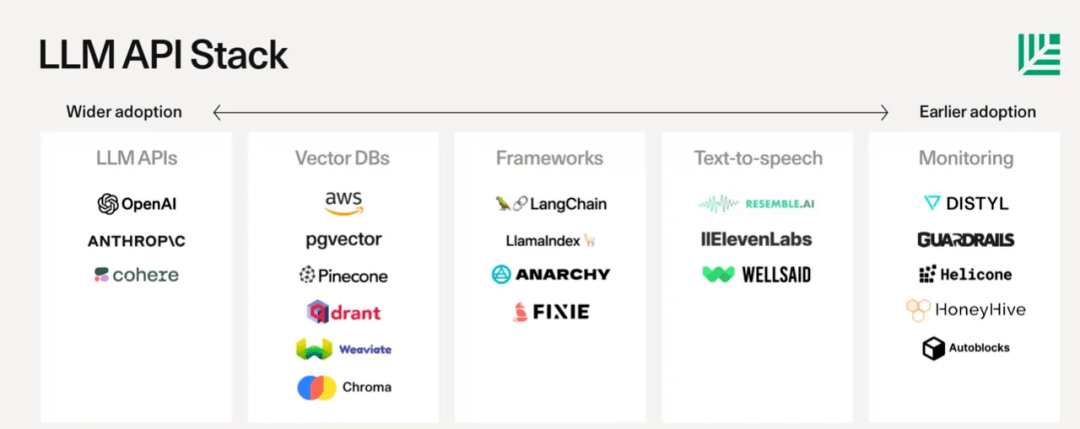
Task: Click the Anarchy logo
Action: point(550,274)
